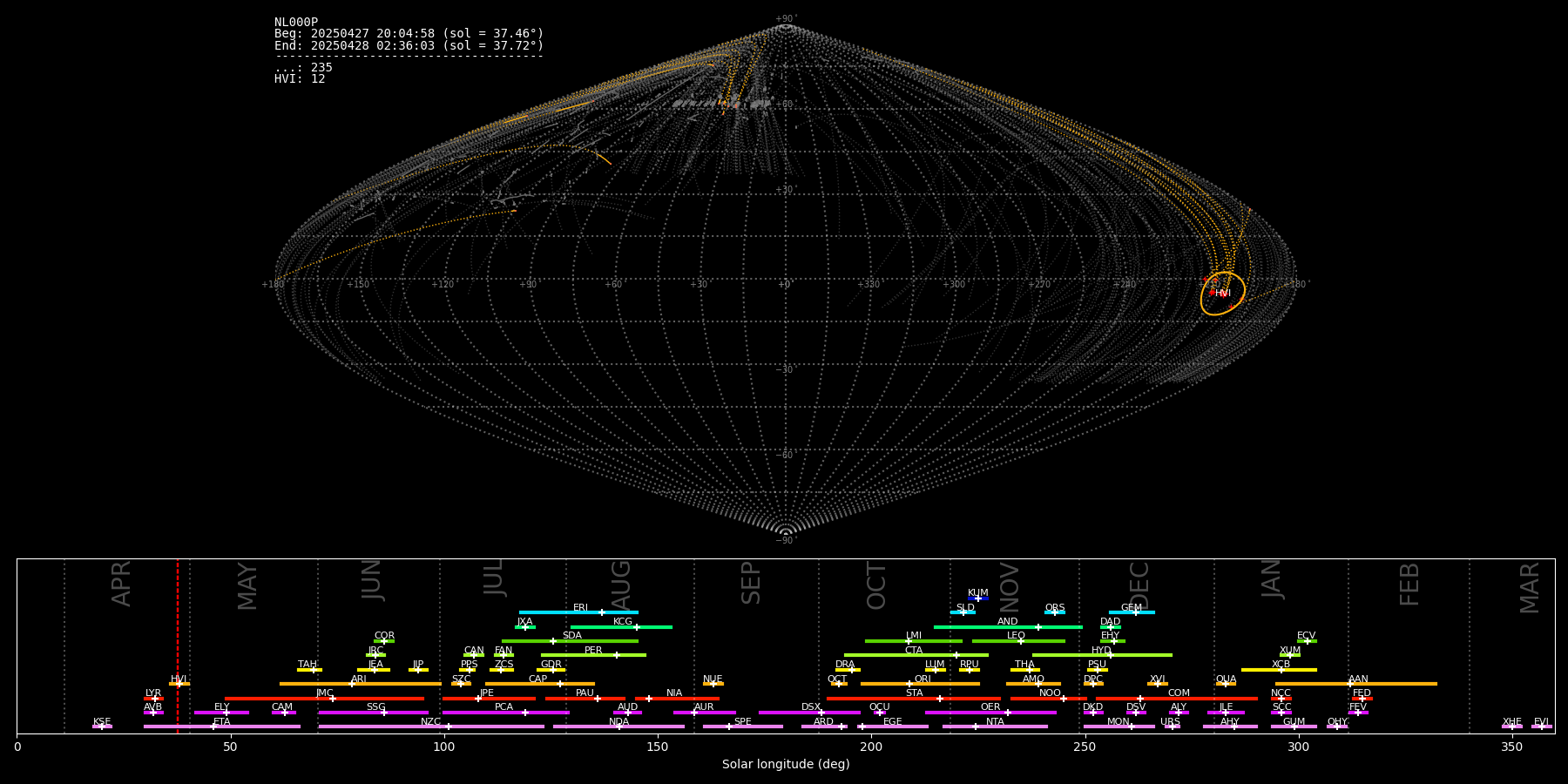Viewport: 1568px width, 784px height.
Task: Click the NDA shower label
Action: pyautogui.click(x=618, y=722)
